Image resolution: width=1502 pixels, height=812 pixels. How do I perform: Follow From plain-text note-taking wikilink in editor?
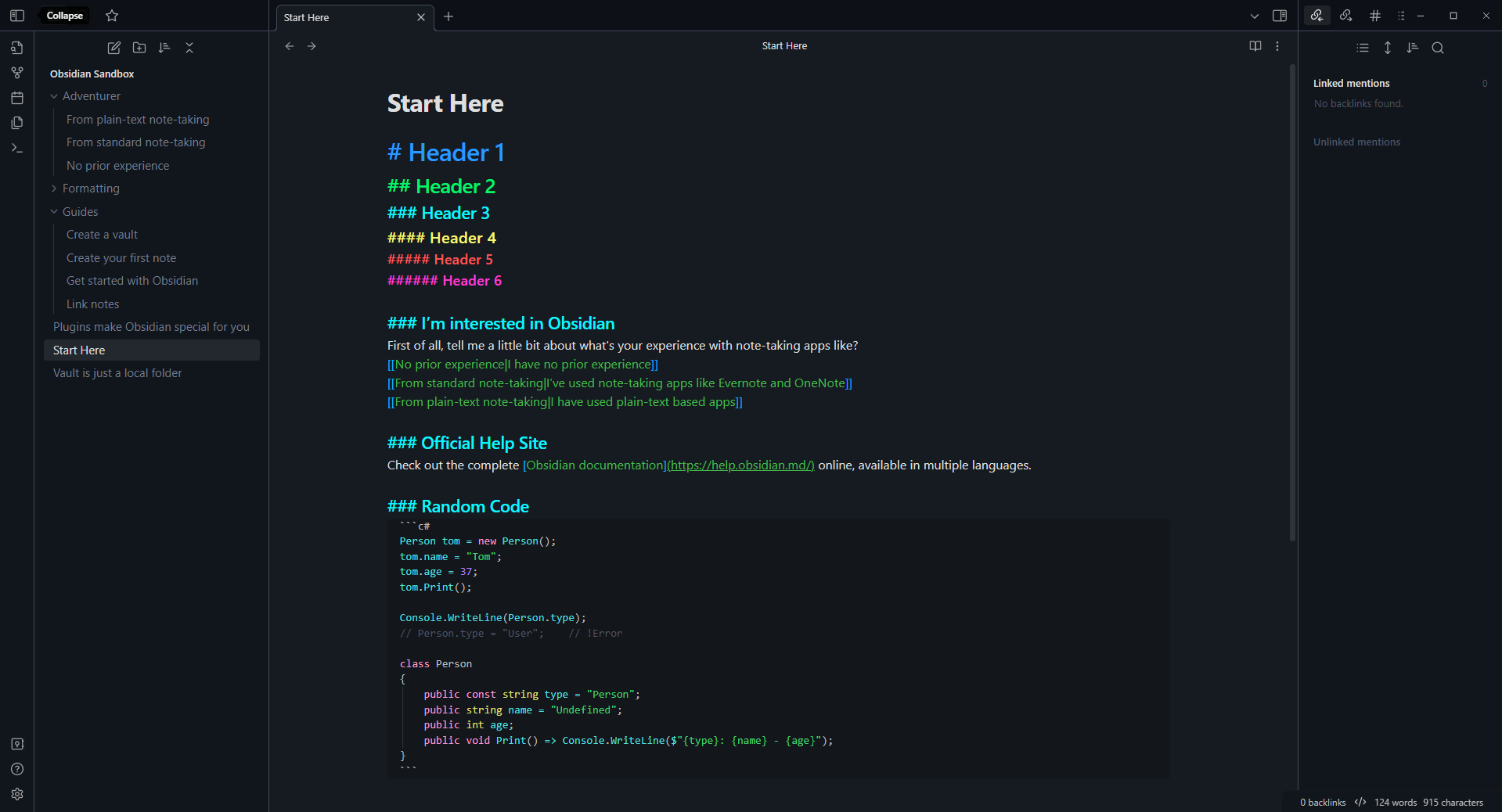point(565,402)
